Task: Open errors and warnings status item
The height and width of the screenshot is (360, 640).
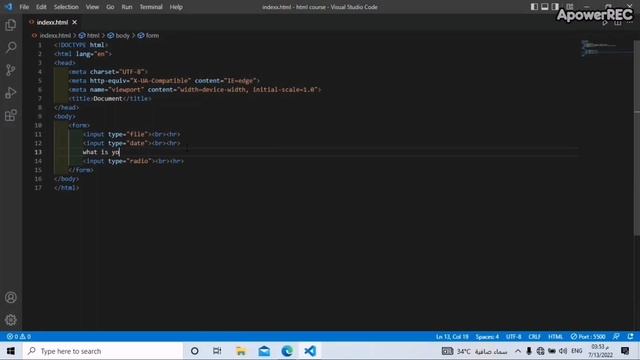Action: click(19, 336)
